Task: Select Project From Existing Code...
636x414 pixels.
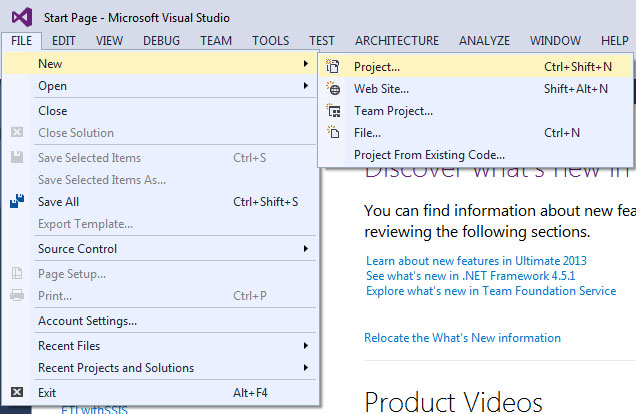Action: point(476,154)
